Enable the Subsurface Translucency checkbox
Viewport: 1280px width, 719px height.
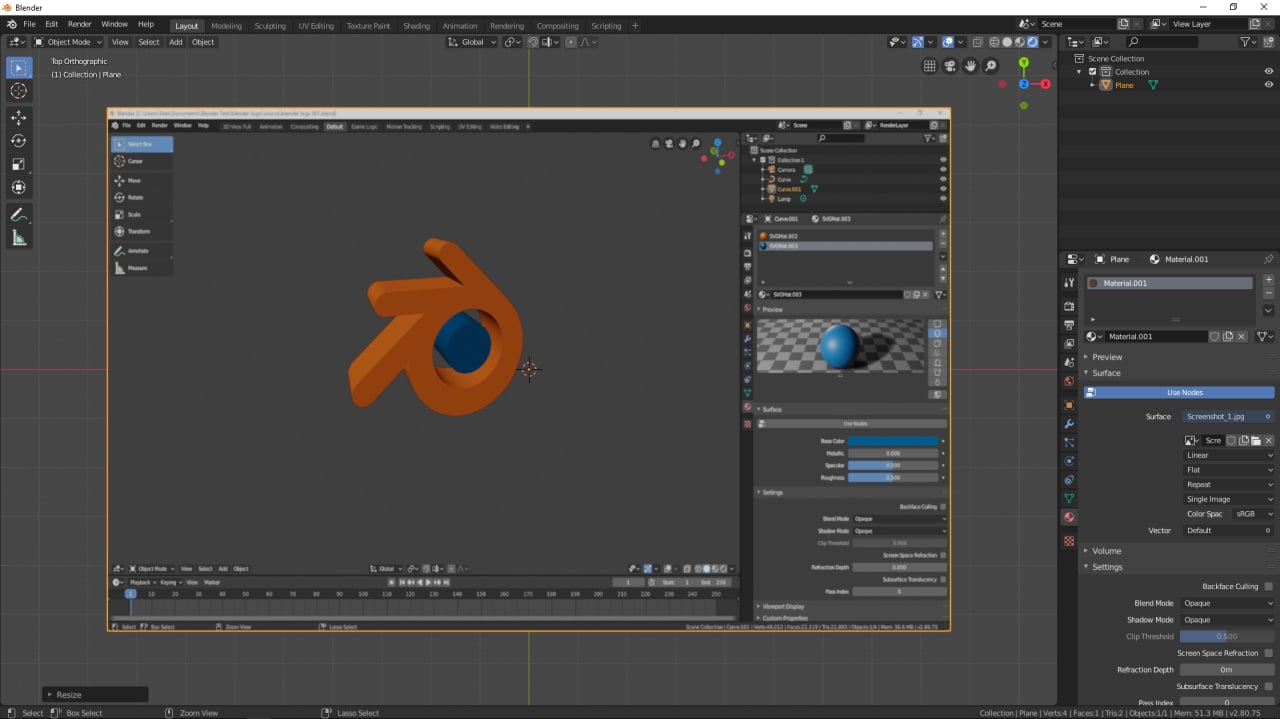1268,686
